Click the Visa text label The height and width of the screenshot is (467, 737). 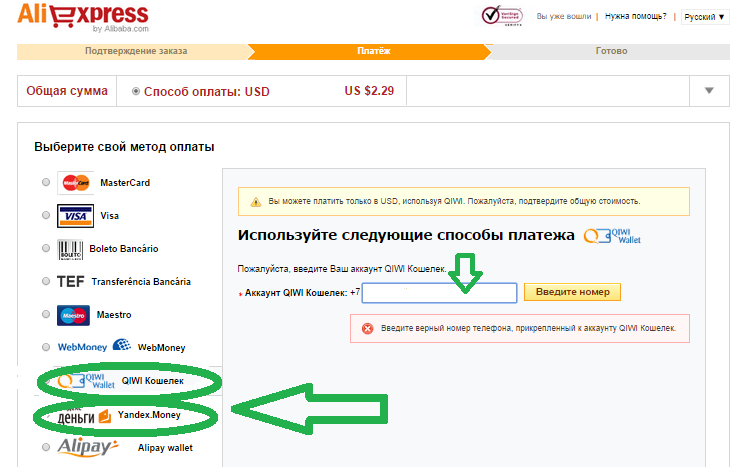[110, 216]
